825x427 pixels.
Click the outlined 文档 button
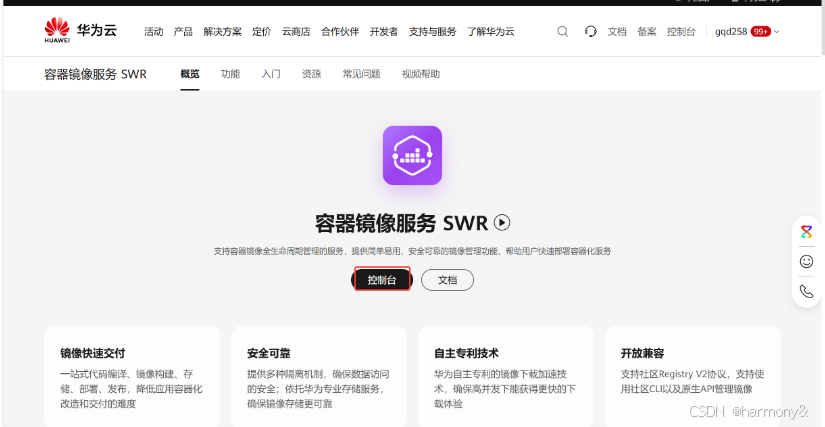(447, 280)
